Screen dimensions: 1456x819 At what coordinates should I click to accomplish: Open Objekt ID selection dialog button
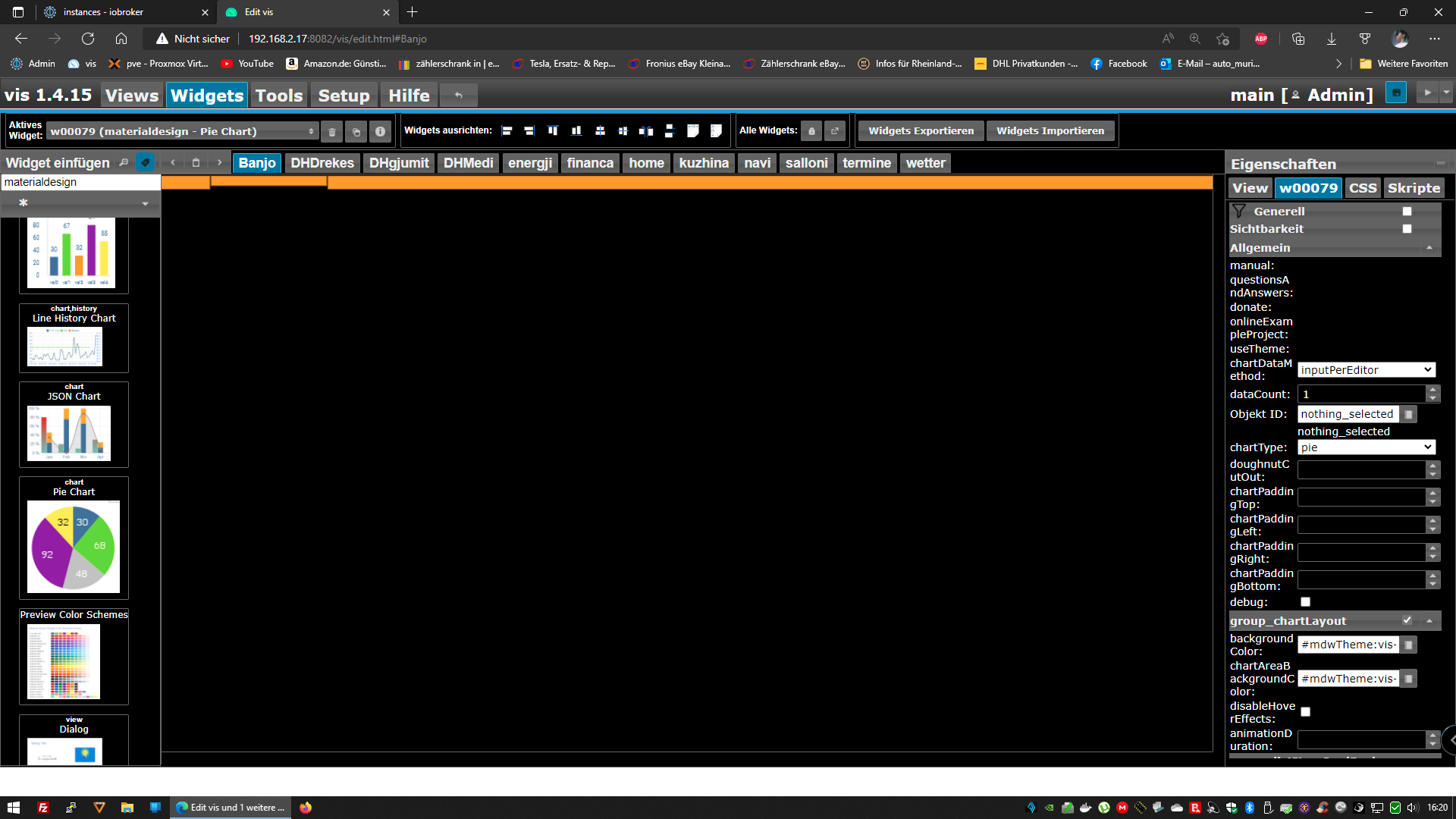(1408, 414)
